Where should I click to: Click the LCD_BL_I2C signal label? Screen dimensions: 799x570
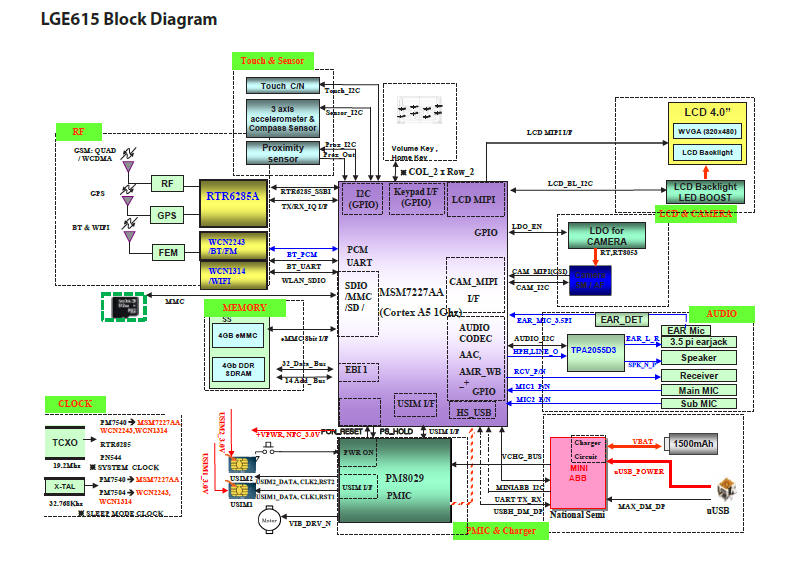[x=570, y=183]
